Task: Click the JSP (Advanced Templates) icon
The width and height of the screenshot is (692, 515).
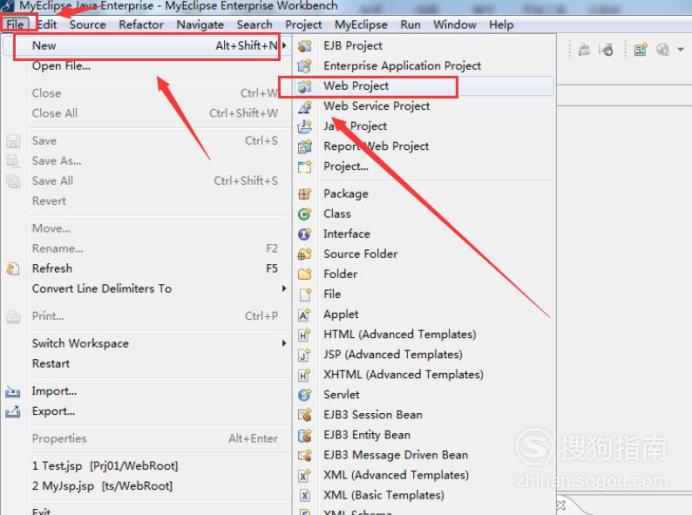Action: (x=305, y=354)
